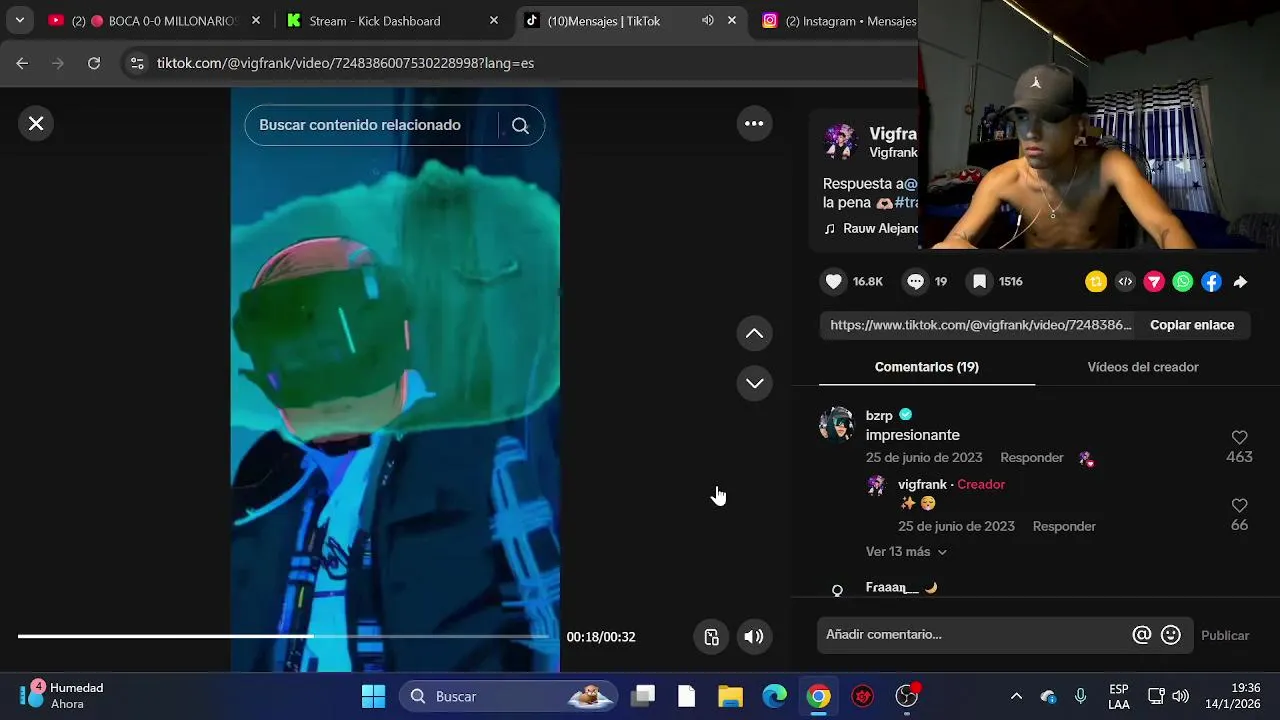The image size is (1280, 720).
Task: Switch to BOCA 0-0 MILLONARIOS YouTube tab
Action: 155,20
